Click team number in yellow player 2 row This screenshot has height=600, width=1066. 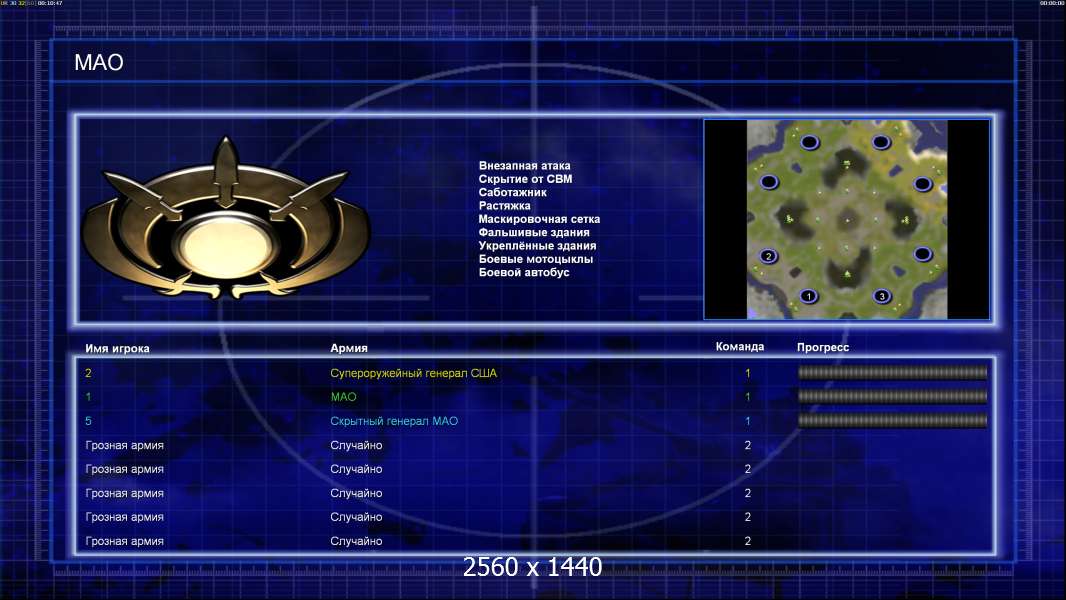point(748,373)
